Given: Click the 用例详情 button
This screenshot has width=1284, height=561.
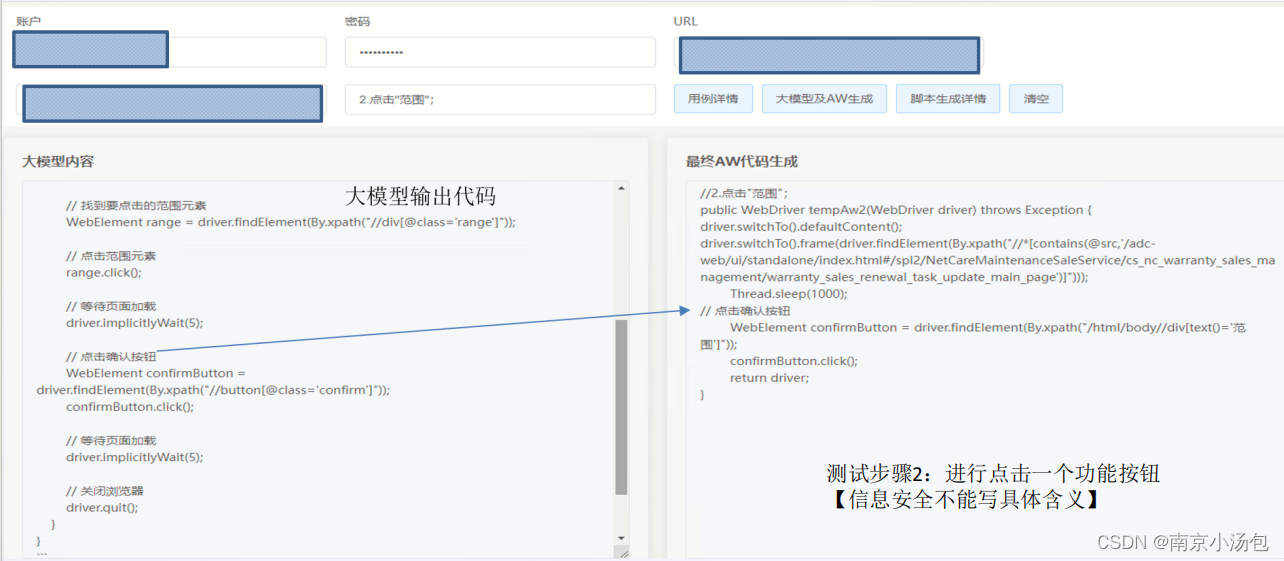Looking at the screenshot, I should (x=713, y=99).
